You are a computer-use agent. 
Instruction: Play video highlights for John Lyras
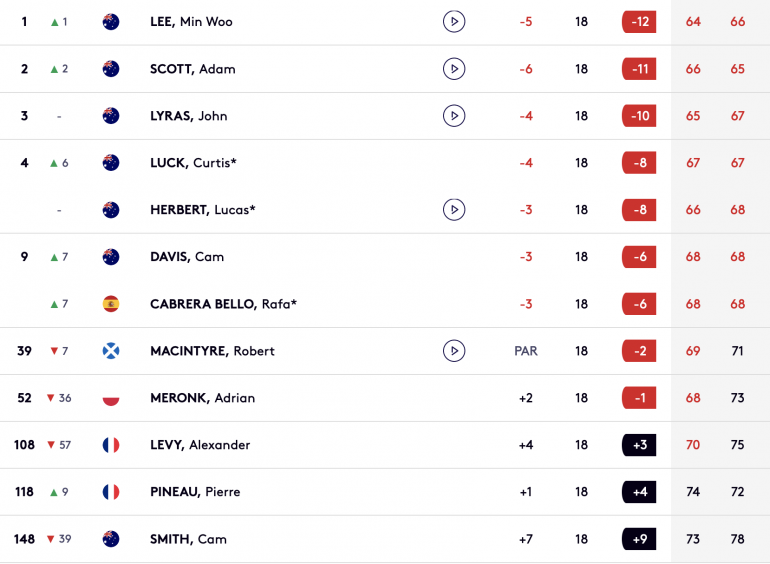click(454, 116)
